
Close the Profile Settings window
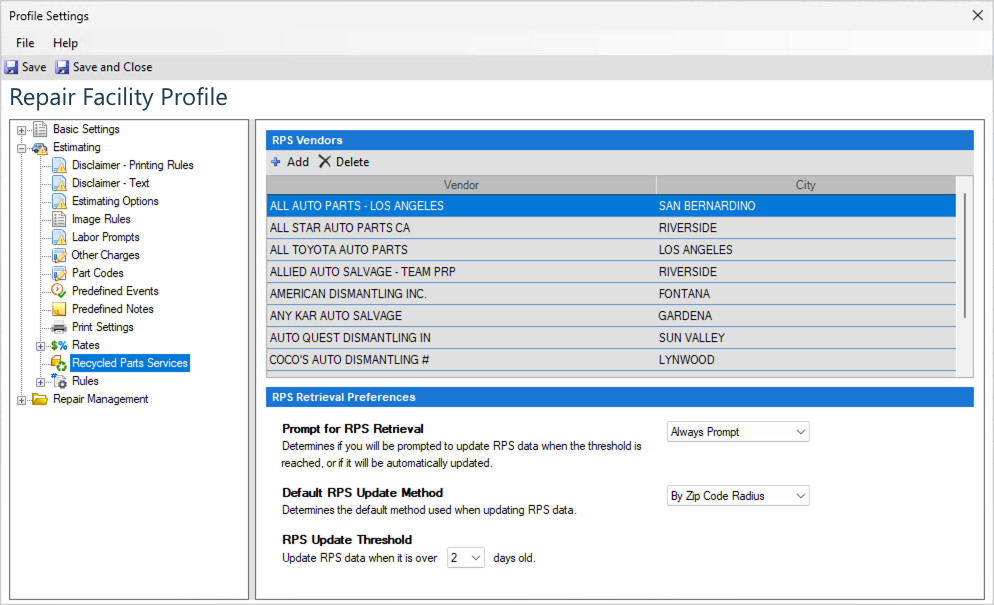tap(978, 15)
